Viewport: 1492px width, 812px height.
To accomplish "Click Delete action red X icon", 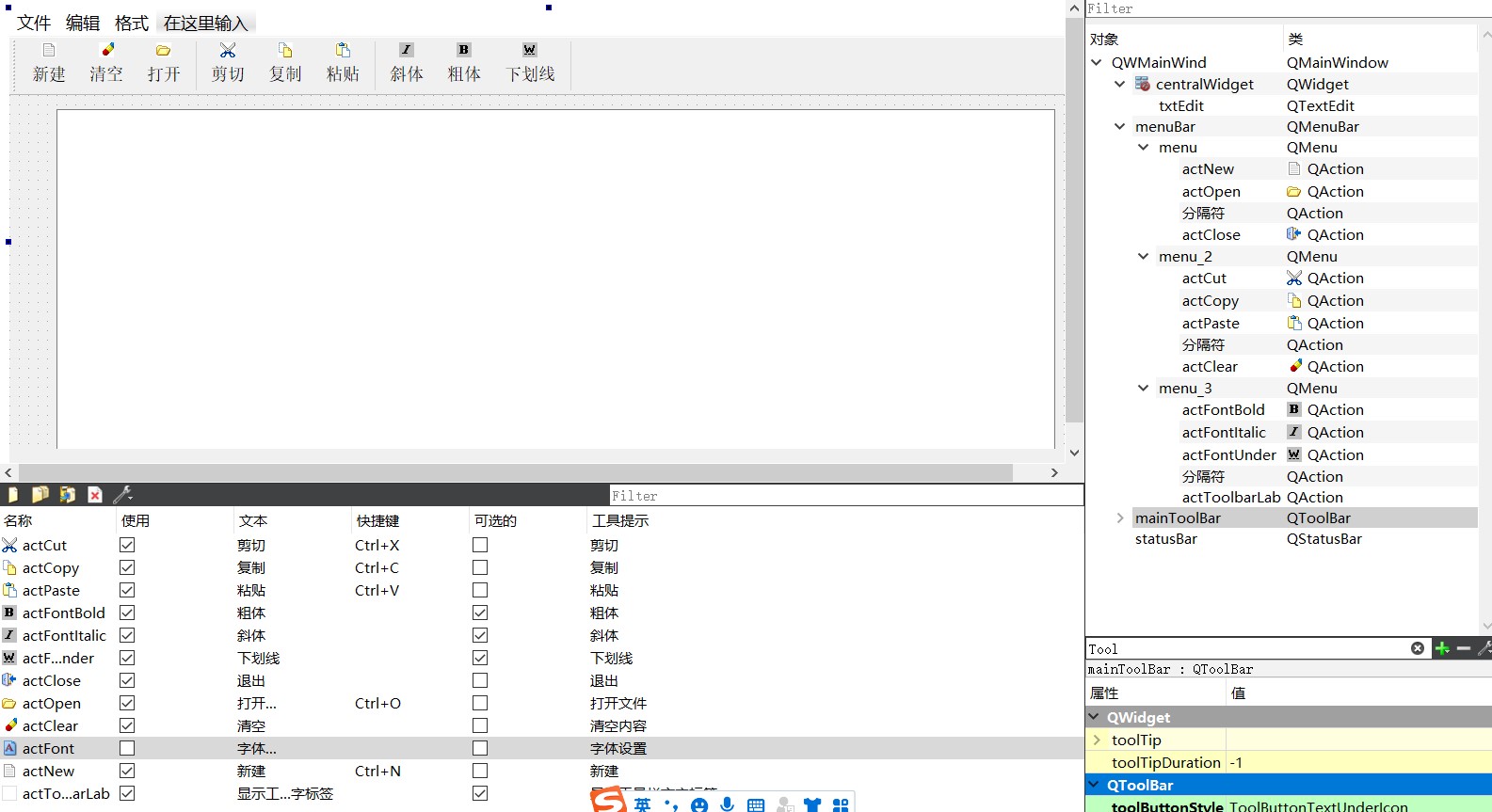I will click(x=95, y=494).
